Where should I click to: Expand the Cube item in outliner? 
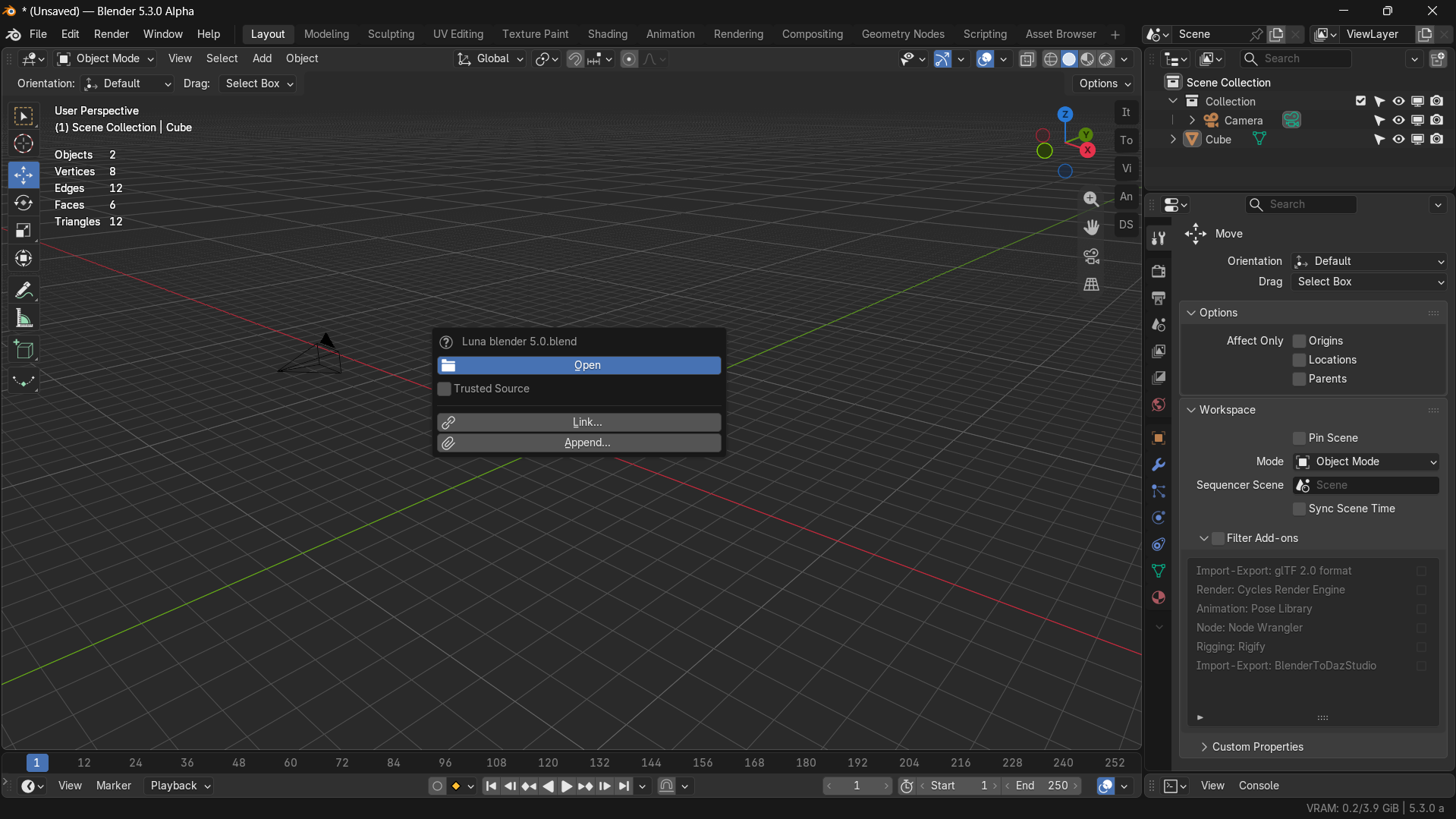(x=1173, y=139)
